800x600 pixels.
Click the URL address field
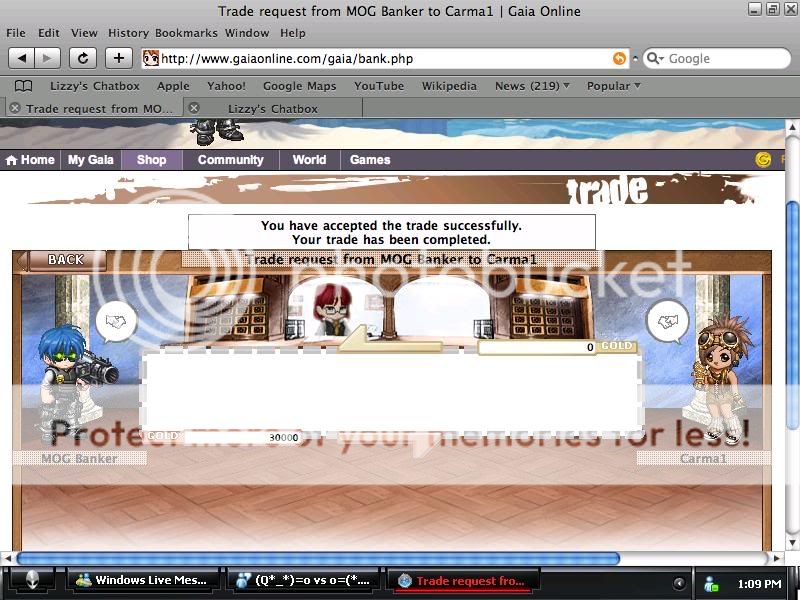pos(380,59)
